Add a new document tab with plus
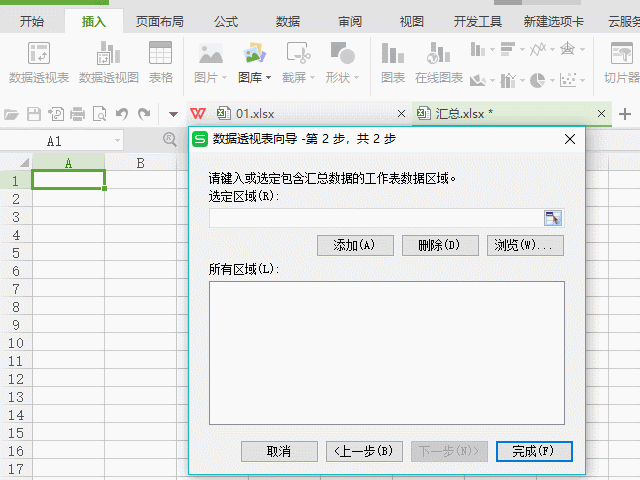Image resolution: width=640 pixels, height=480 pixels. [624, 114]
